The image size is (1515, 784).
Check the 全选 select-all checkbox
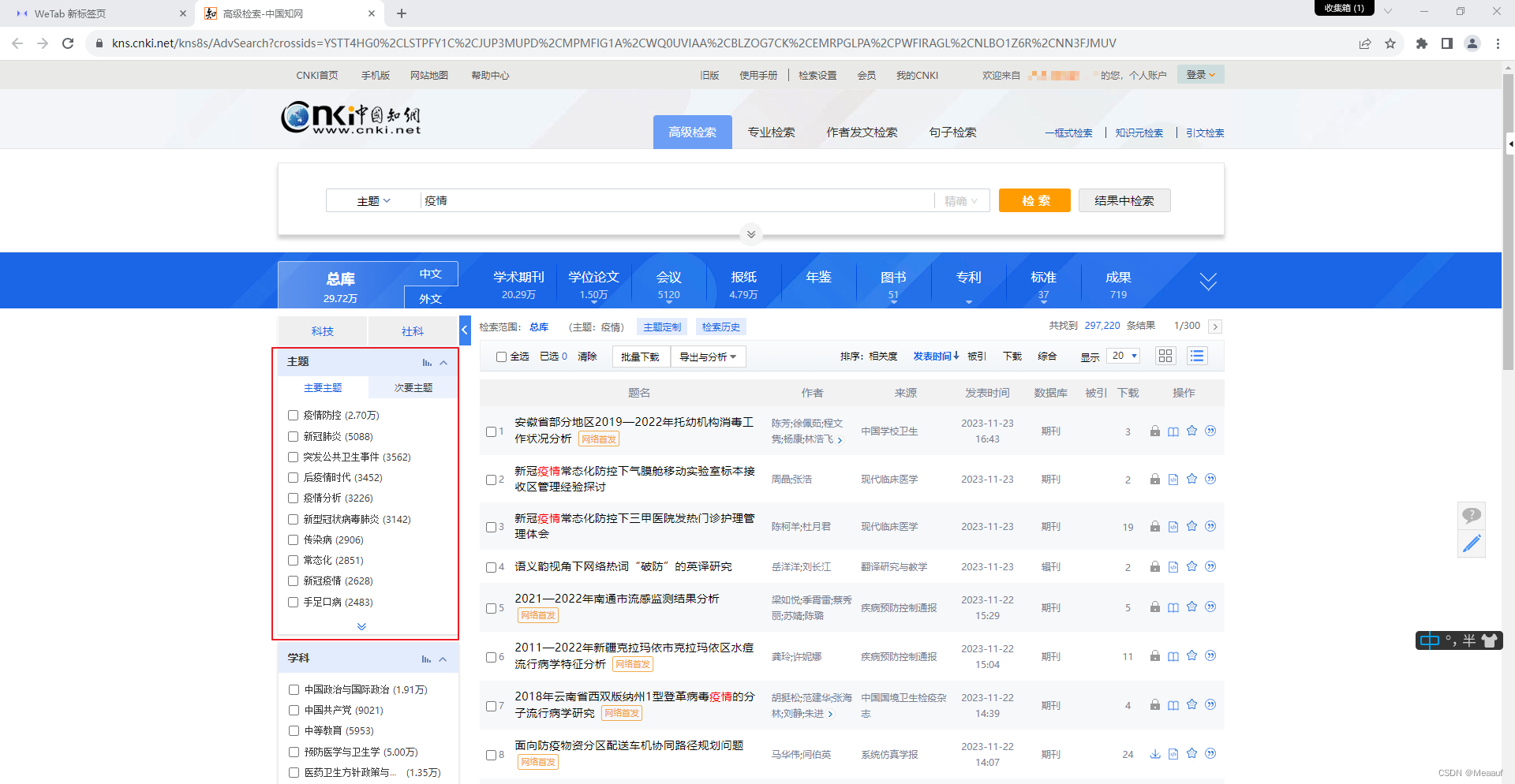(501, 357)
